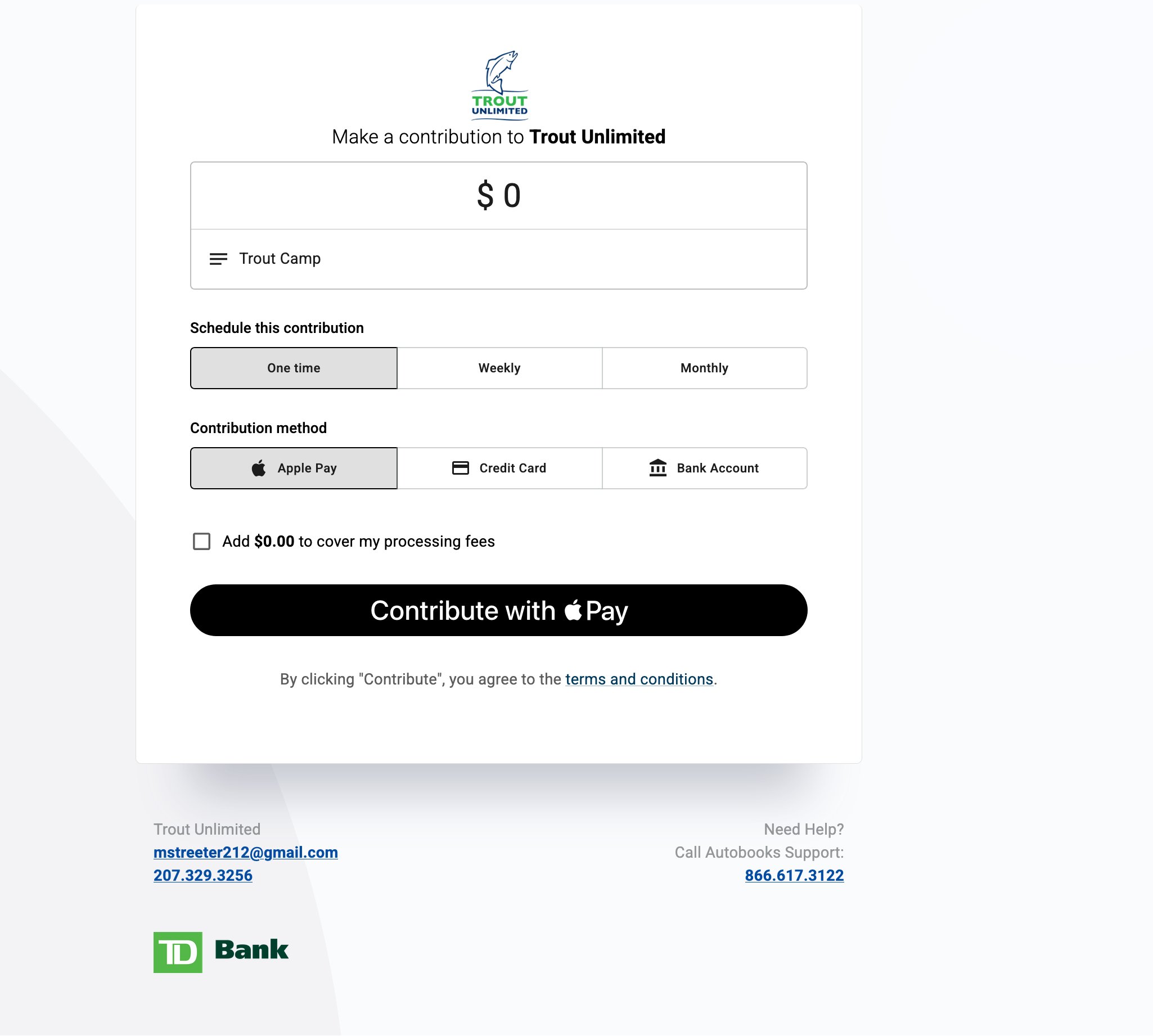Image resolution: width=1153 pixels, height=1036 pixels.
Task: Click the credit card icon
Action: coord(460,468)
